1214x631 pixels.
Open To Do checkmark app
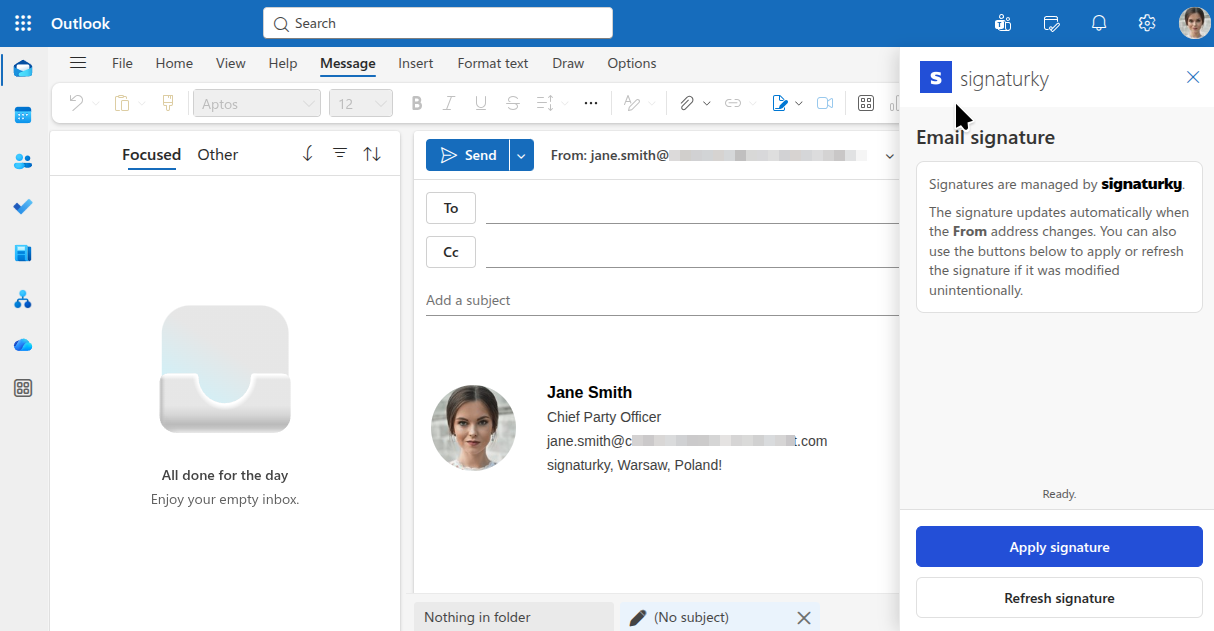[x=23, y=207]
